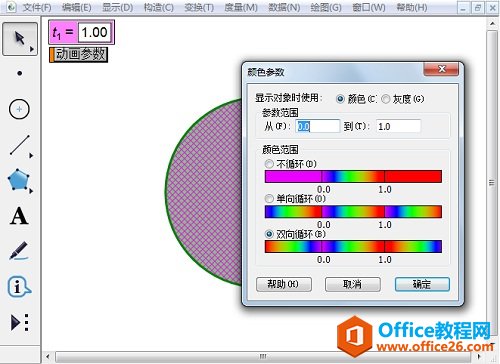Open the Custom tools menu
Viewport: 500px width, 364px height.
[x=20, y=322]
